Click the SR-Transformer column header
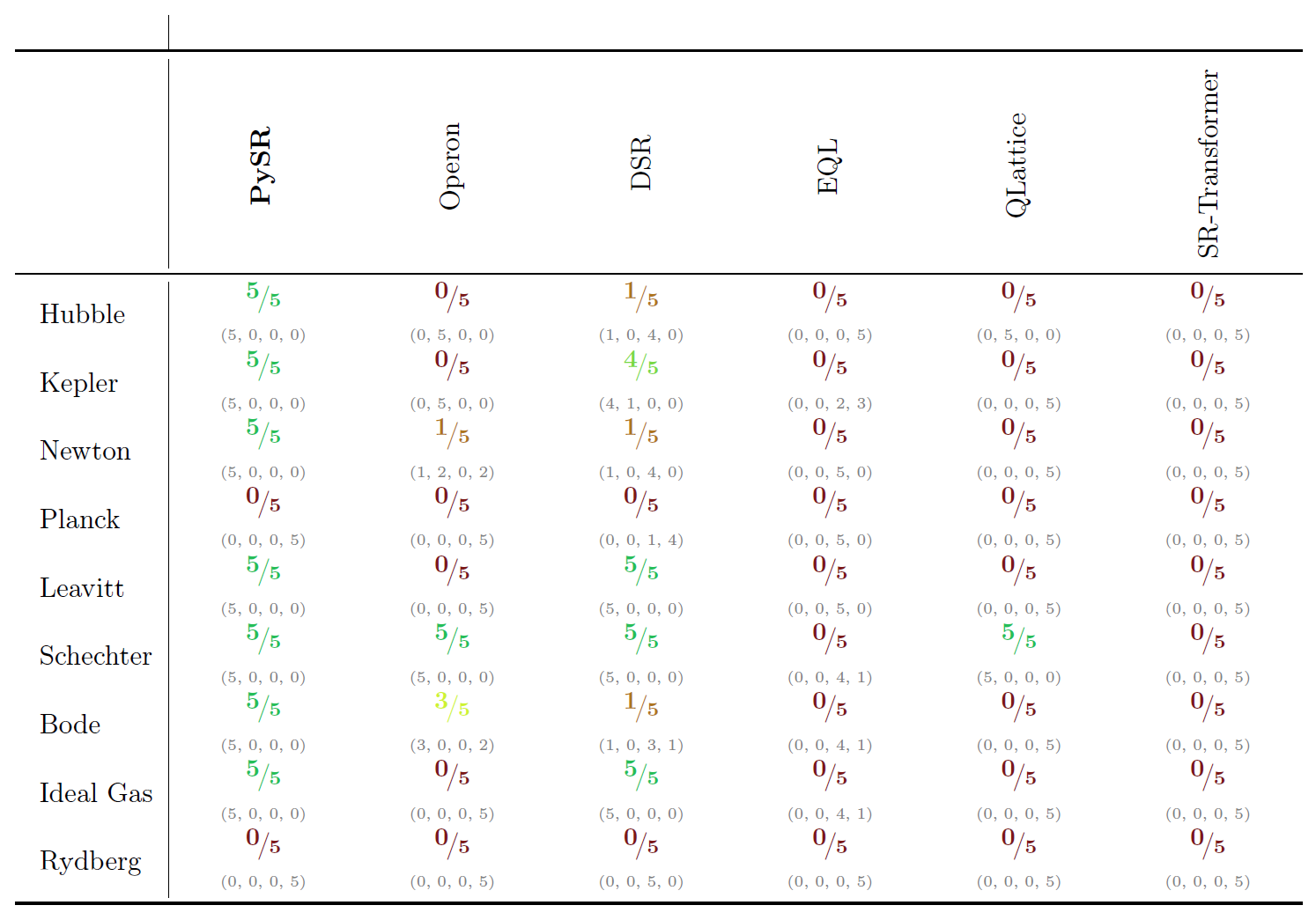The width and height of the screenshot is (1316, 920). [x=1209, y=164]
